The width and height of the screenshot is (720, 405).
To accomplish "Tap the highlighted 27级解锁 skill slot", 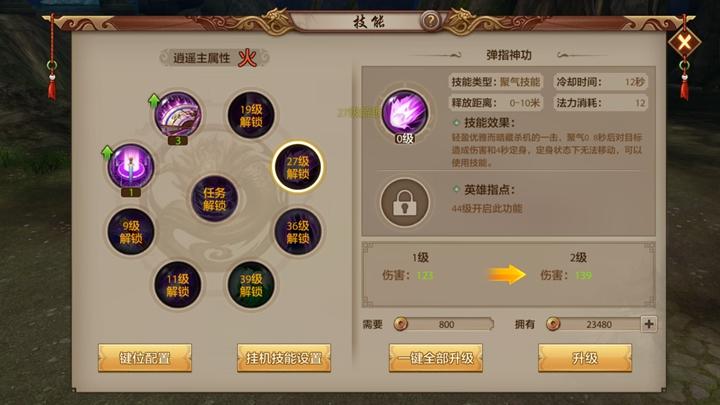I will [298, 167].
